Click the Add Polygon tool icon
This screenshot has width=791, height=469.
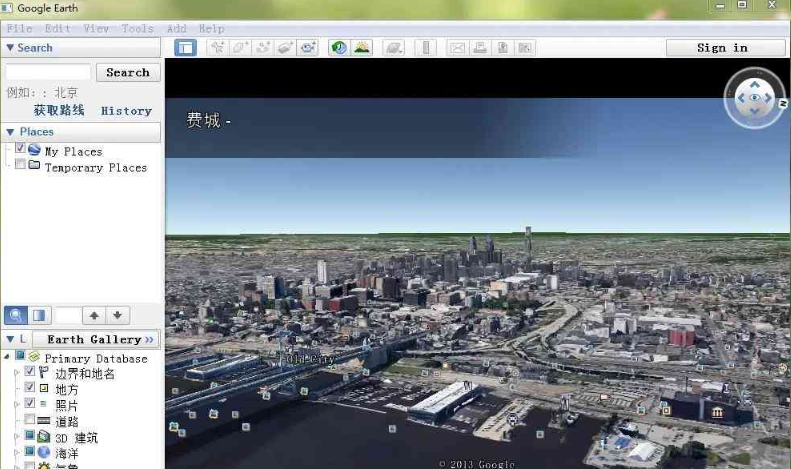pyautogui.click(x=240, y=47)
